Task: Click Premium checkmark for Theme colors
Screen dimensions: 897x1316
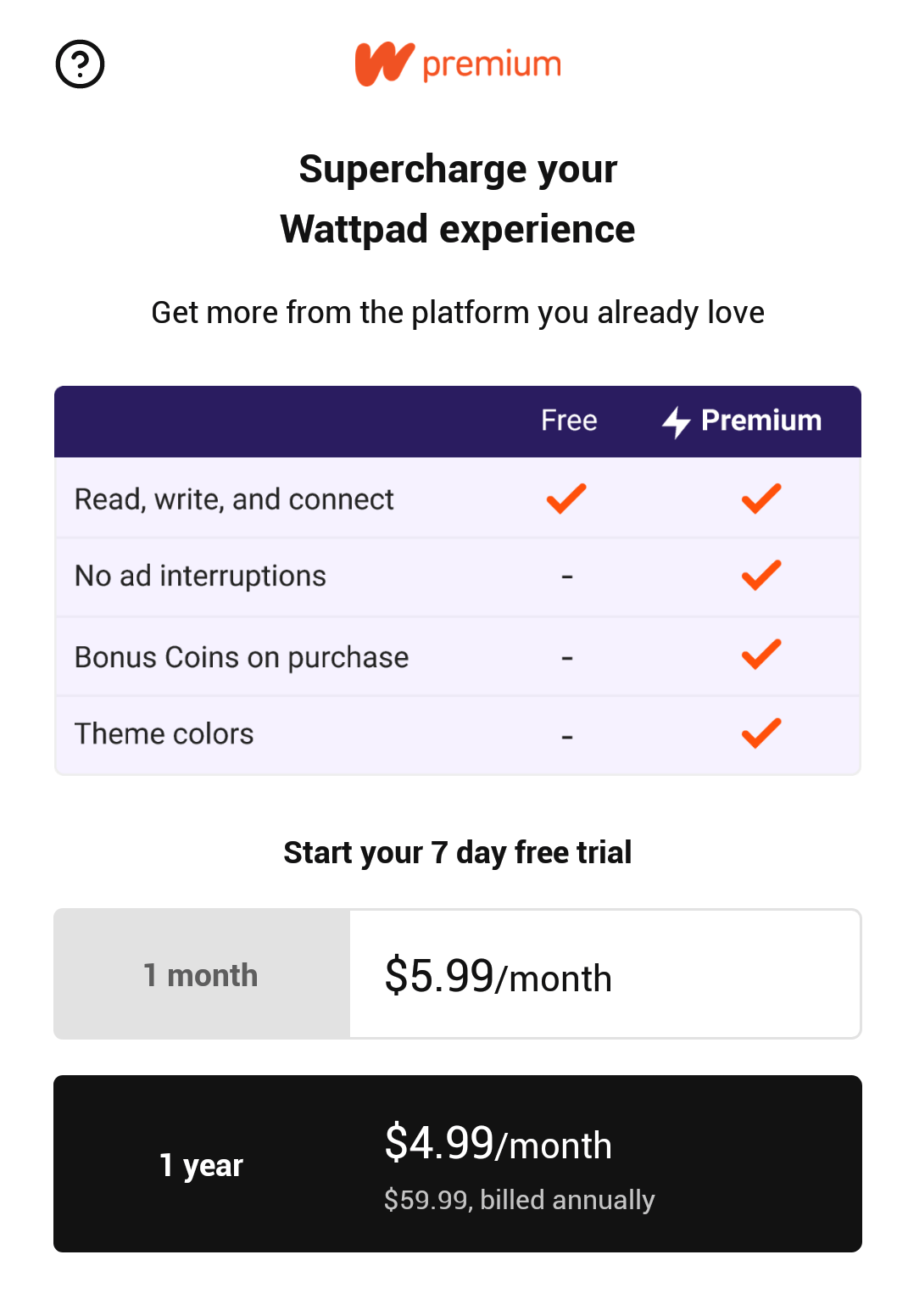Action: point(761,733)
